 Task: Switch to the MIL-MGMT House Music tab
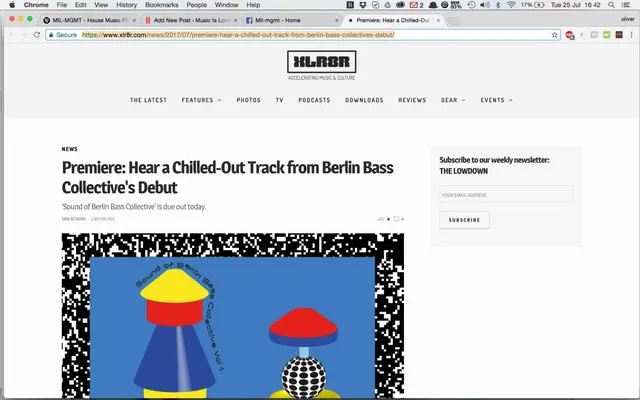pos(90,20)
